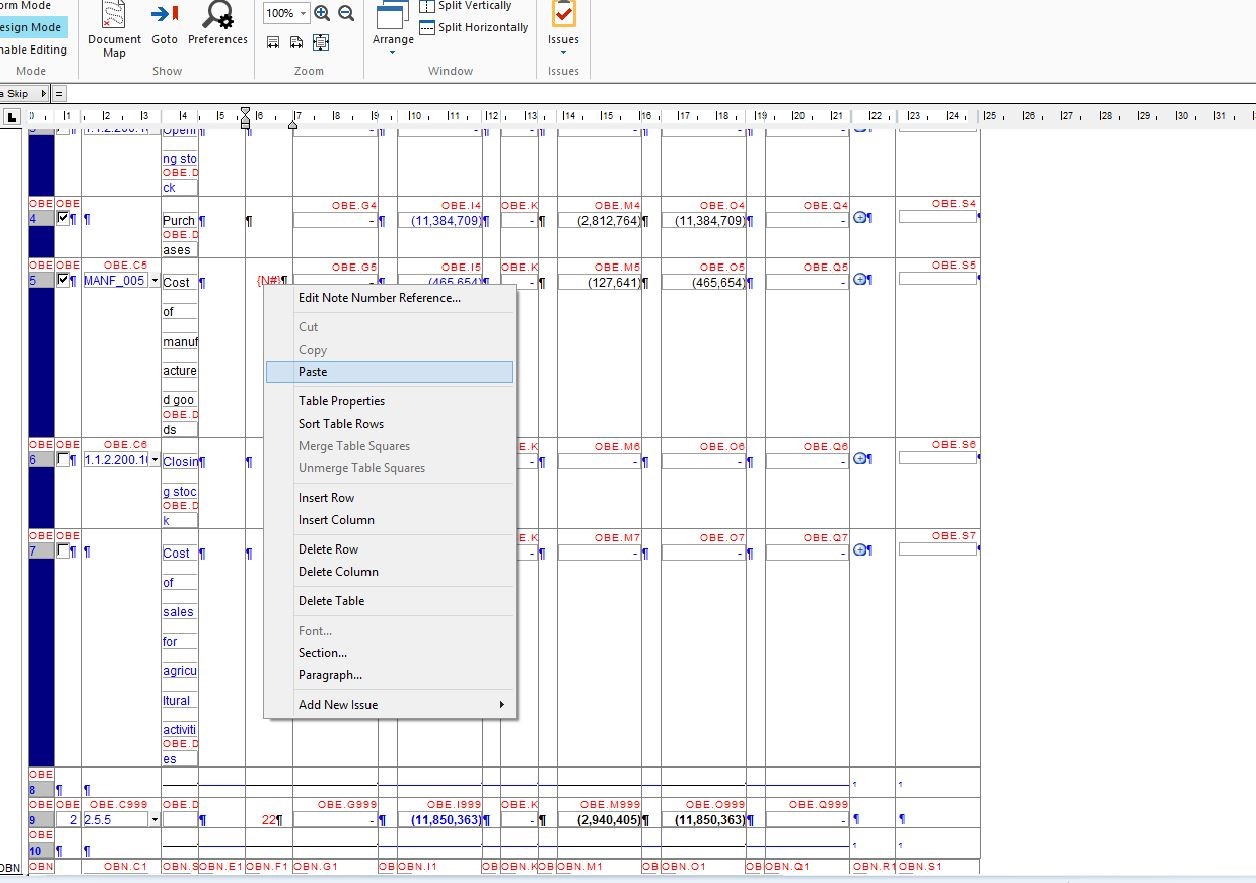
Task: Click the tab stop selector at ruler's left
Action: point(12,117)
